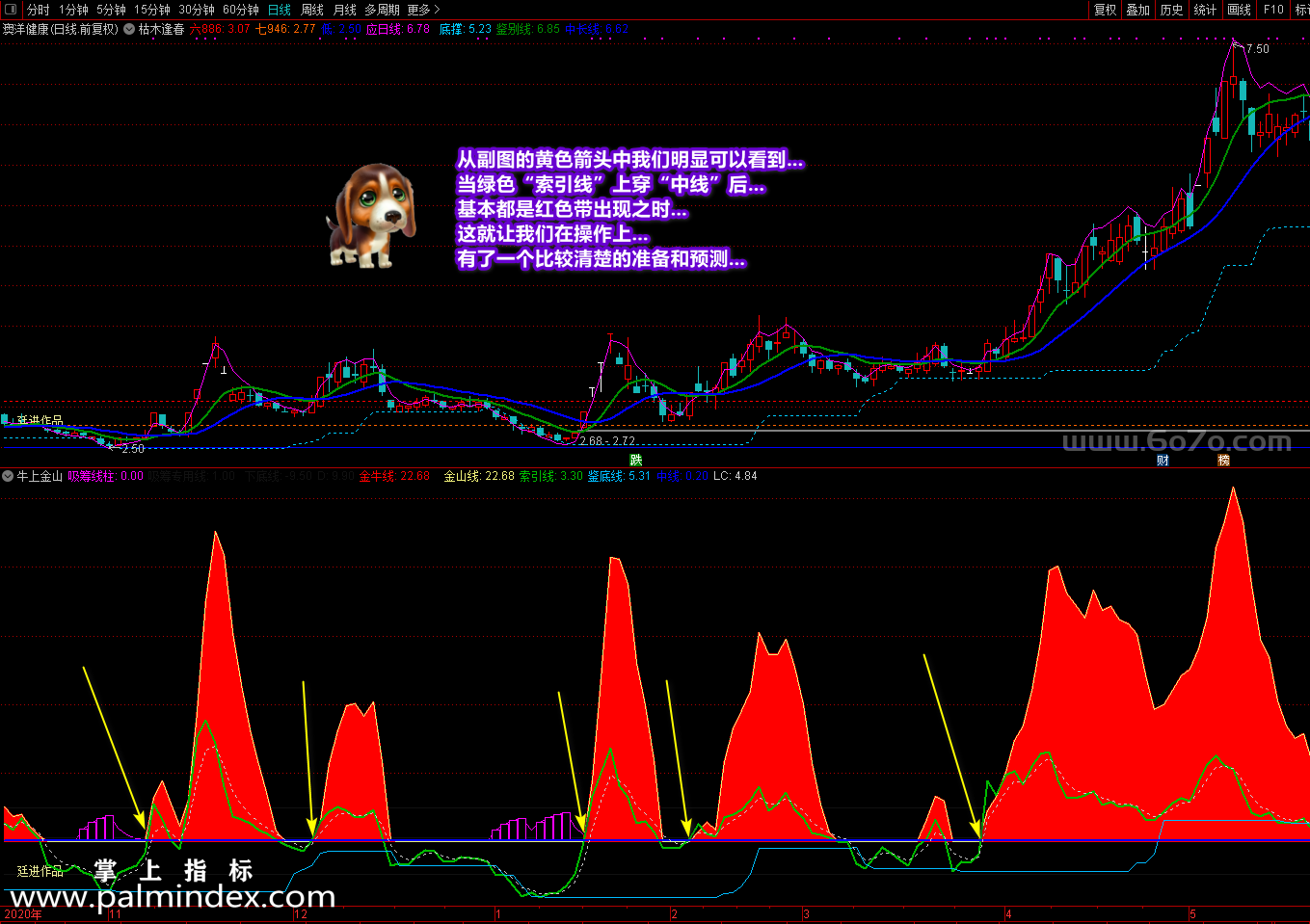
Task: Switch to the 分时 intraday tab
Action: (38, 10)
